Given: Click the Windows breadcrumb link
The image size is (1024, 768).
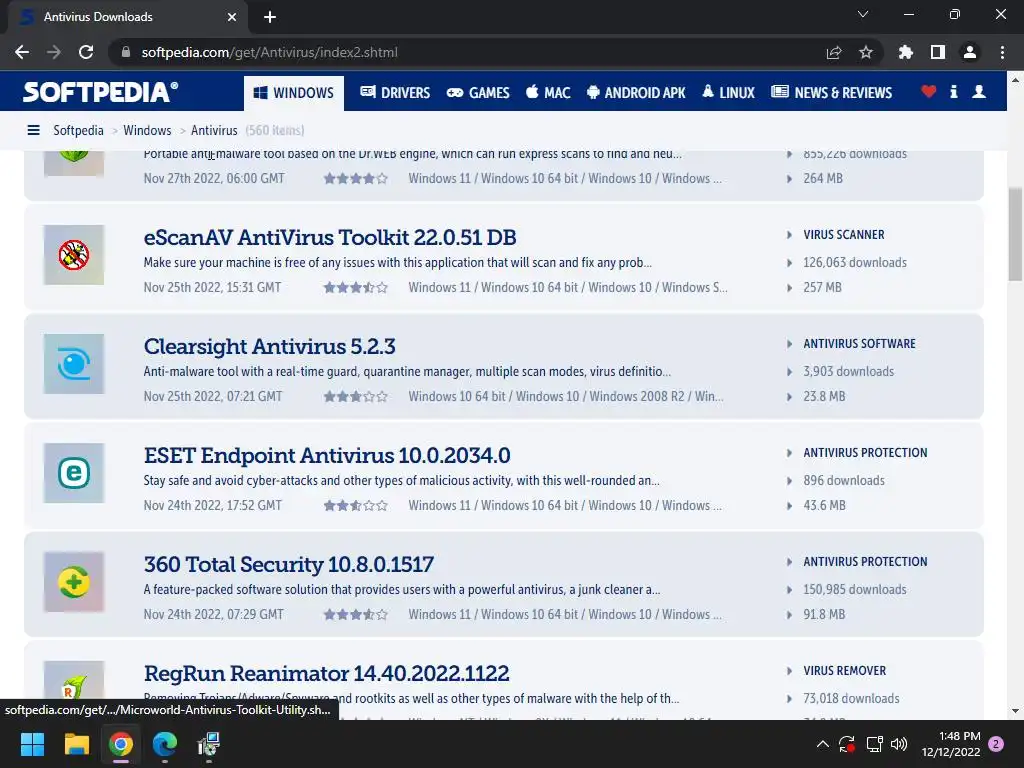Looking at the screenshot, I should 147,130.
